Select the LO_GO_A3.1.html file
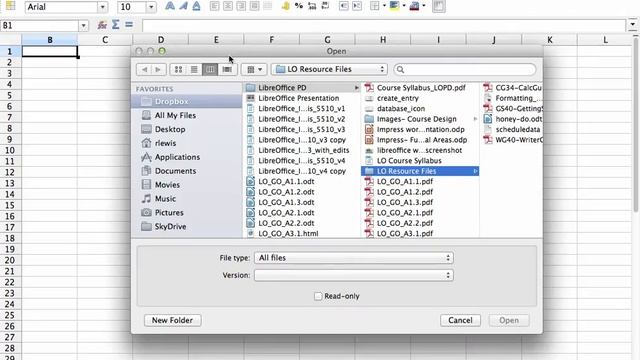The image size is (640, 360). click(x=302, y=233)
